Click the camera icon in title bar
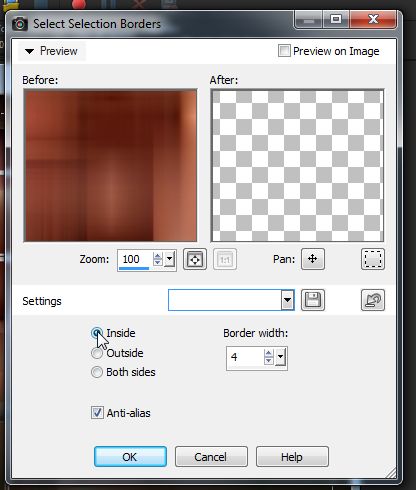Screen dimensions: 416x490 (20, 24)
